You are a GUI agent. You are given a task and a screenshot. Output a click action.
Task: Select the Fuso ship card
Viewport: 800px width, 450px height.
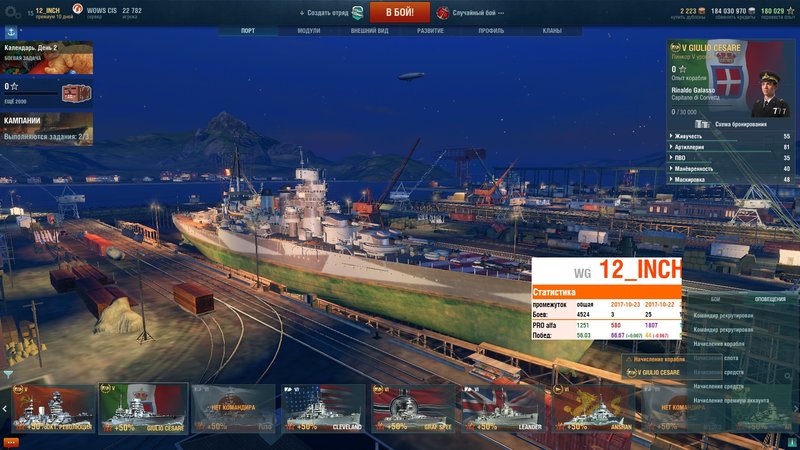[233, 409]
